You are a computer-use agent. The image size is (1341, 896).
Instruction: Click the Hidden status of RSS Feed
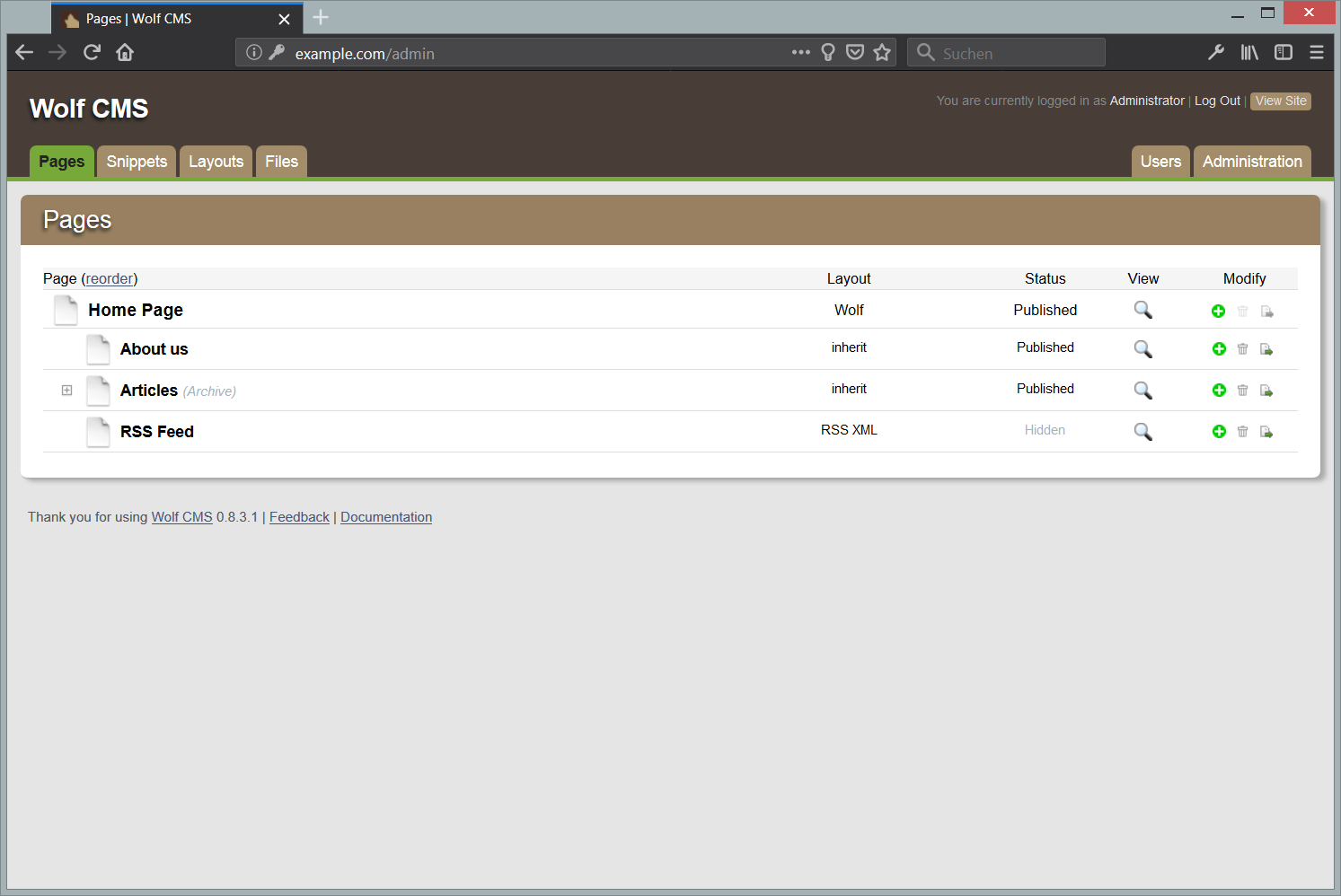(1045, 430)
